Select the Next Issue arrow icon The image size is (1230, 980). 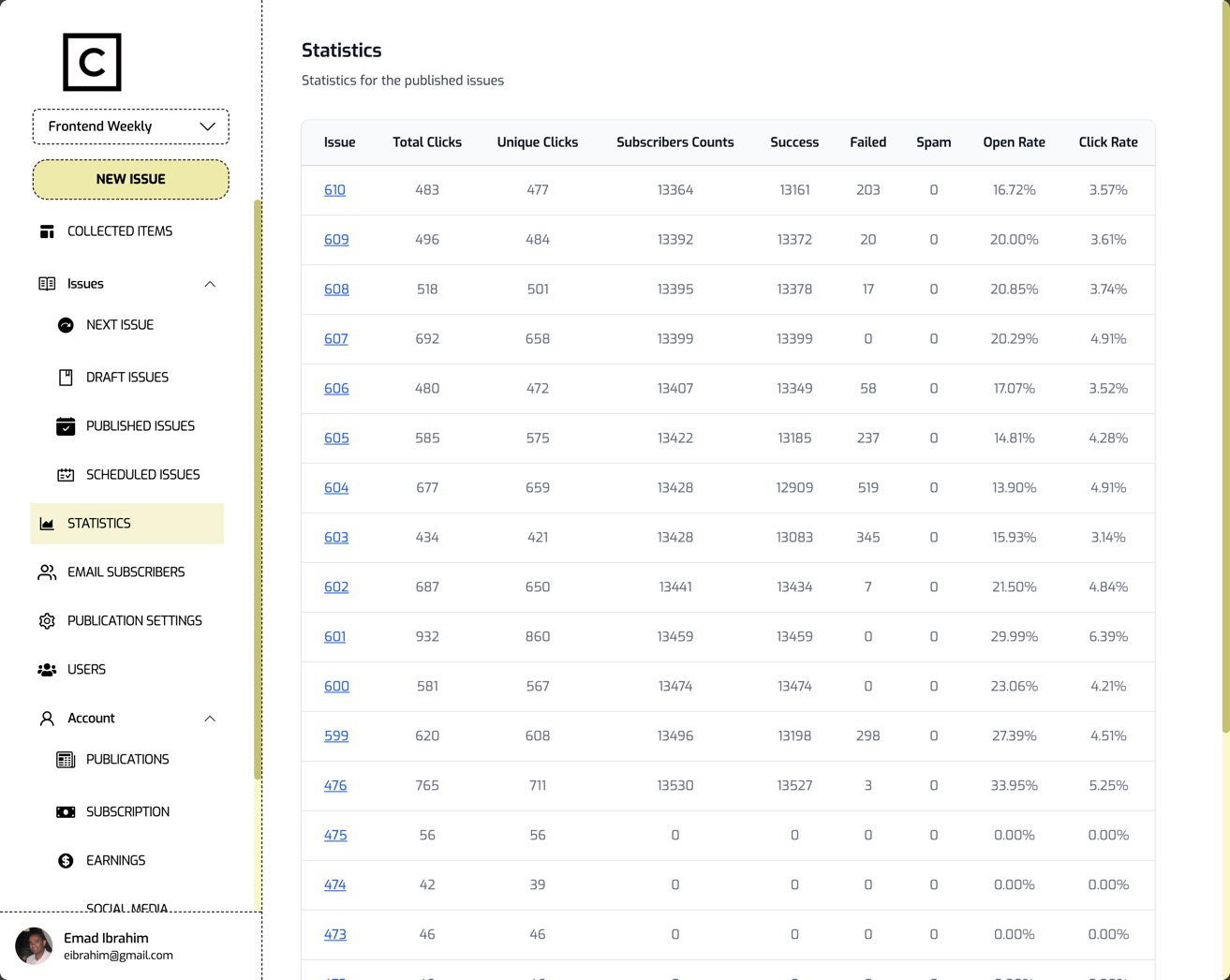pos(66,324)
